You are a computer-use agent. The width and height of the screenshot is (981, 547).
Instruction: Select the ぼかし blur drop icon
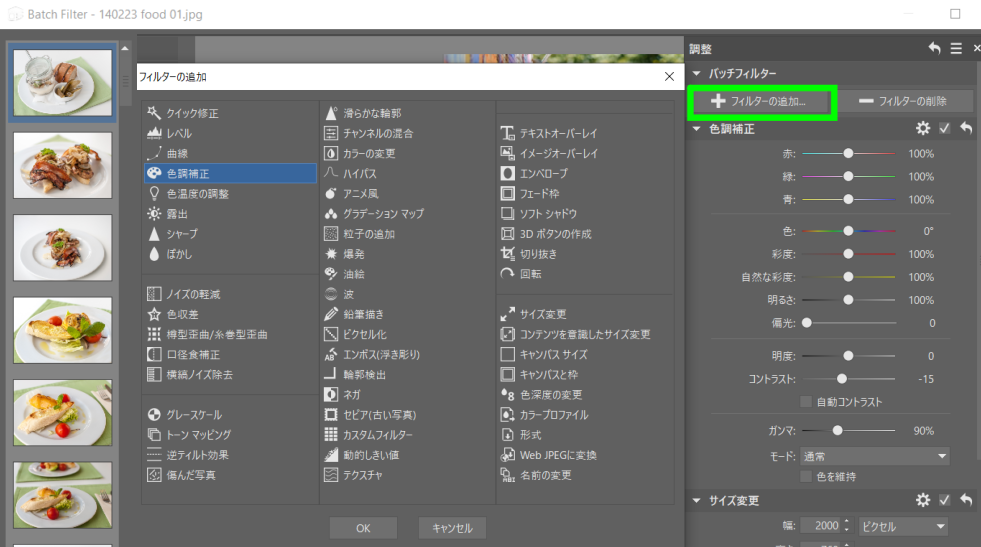[x=154, y=253]
